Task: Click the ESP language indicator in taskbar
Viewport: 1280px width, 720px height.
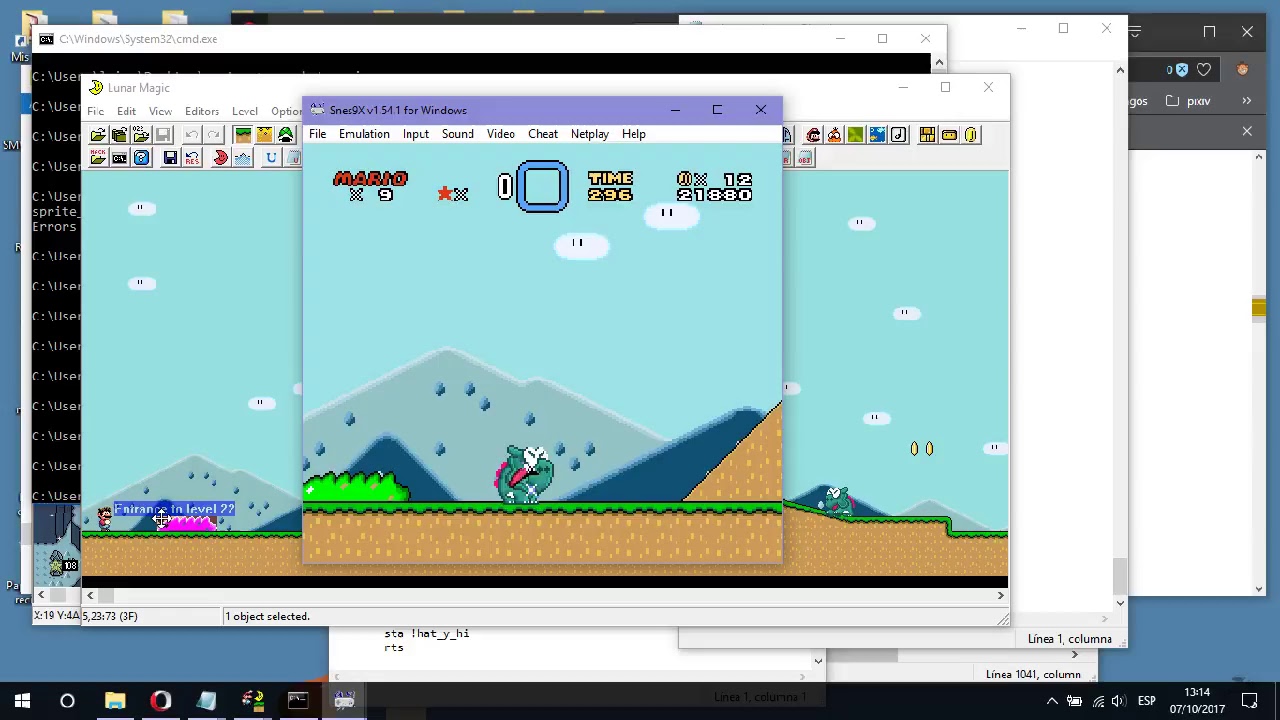Action: 1146,701
